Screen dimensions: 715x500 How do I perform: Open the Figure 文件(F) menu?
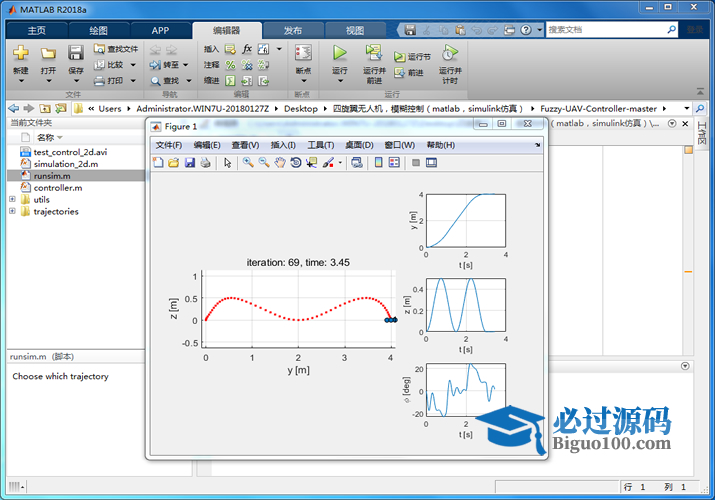[169, 145]
